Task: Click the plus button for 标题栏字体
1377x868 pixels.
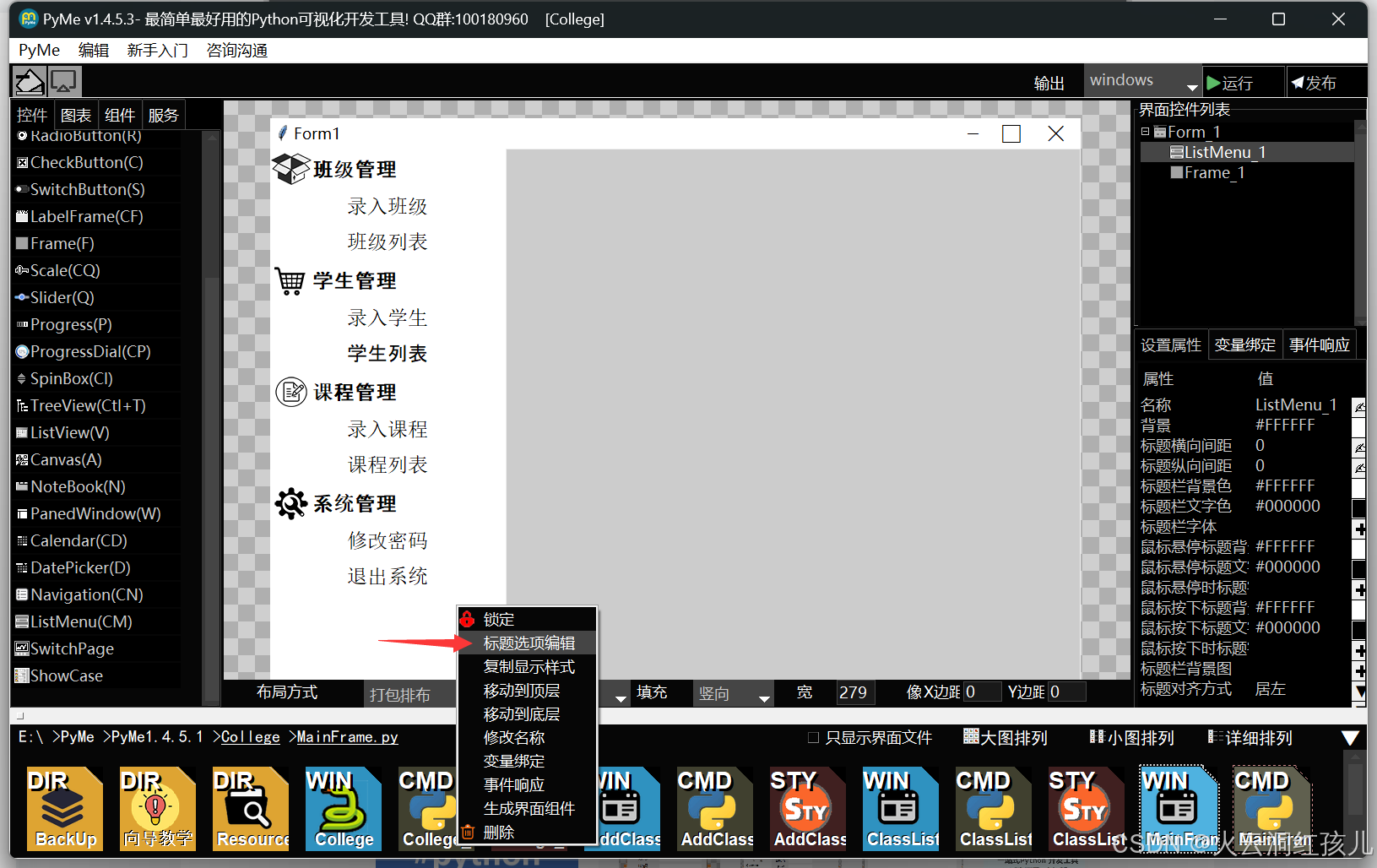Action: click(x=1359, y=529)
